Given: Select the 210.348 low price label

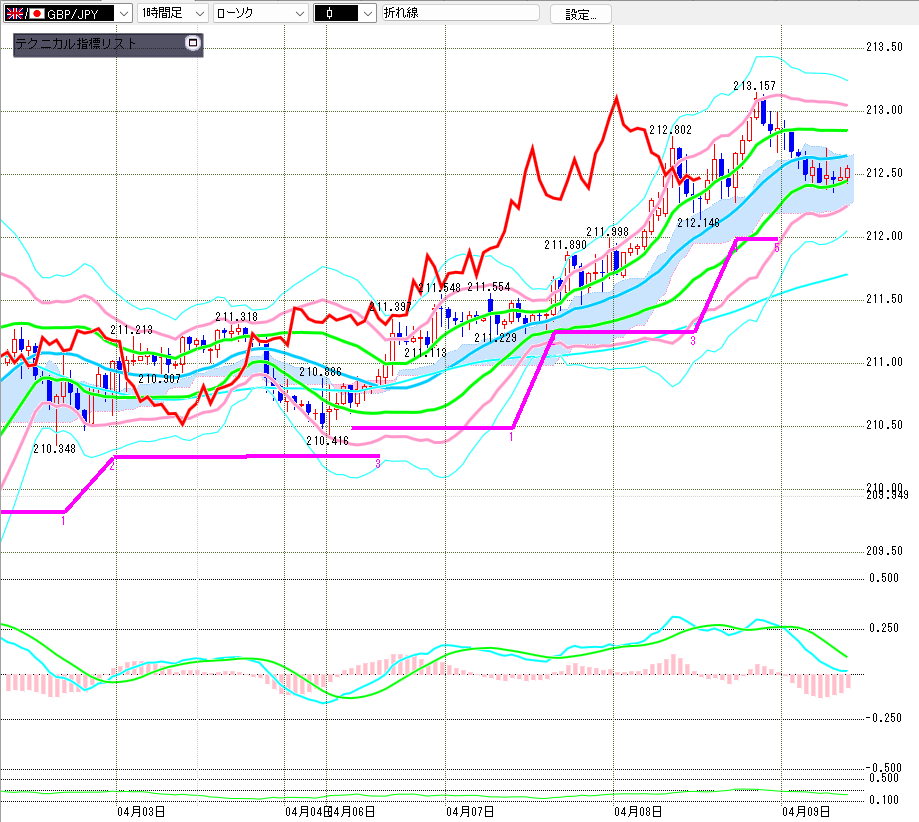Looking at the screenshot, I should point(54,449).
